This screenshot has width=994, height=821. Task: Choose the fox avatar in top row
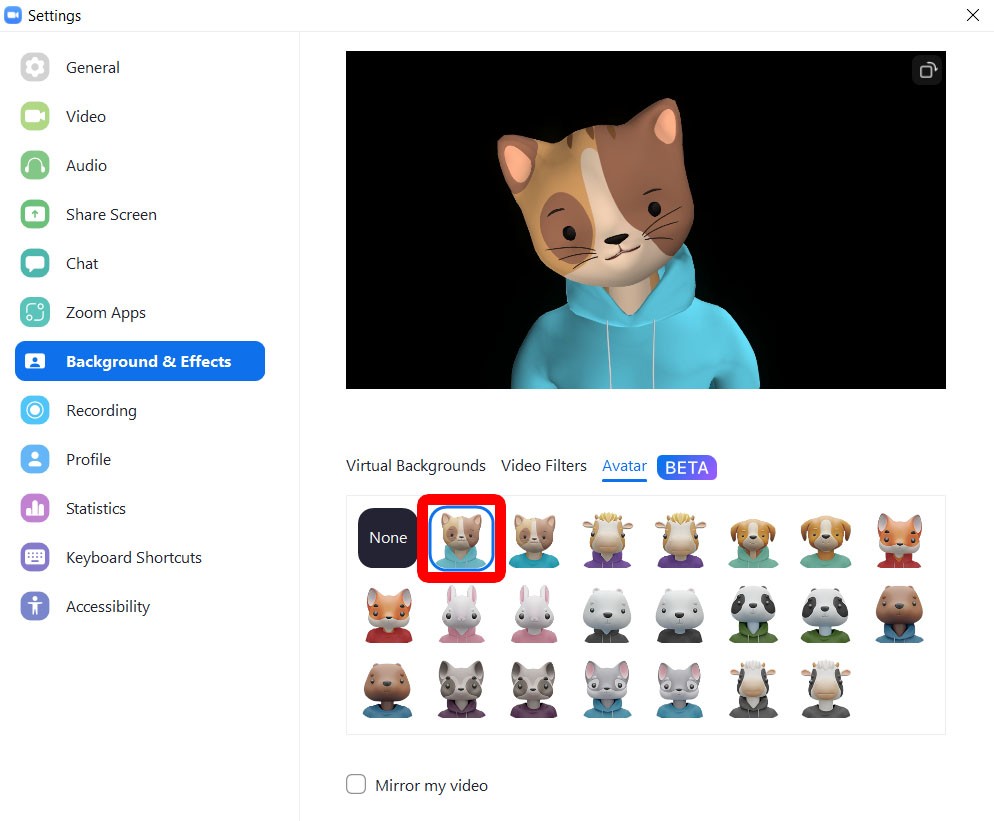tap(898, 539)
